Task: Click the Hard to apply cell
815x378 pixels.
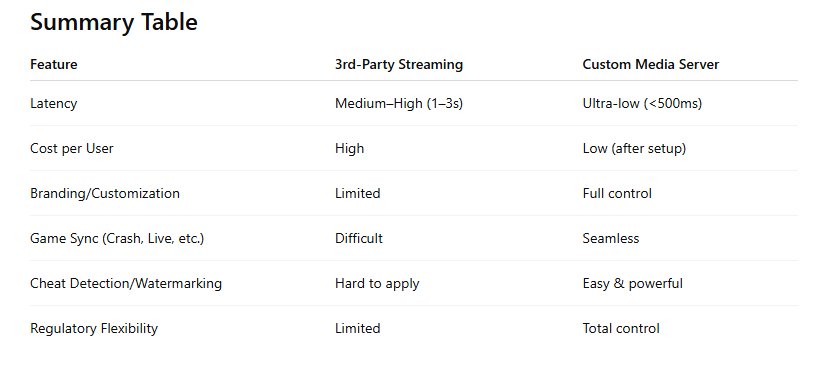Action: pyautogui.click(x=377, y=283)
